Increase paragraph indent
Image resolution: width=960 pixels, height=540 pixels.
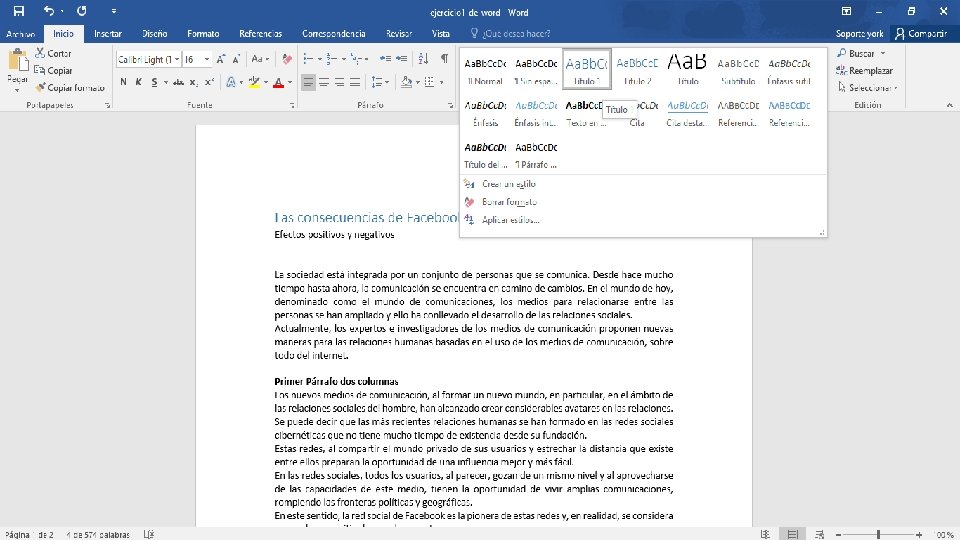(401, 59)
